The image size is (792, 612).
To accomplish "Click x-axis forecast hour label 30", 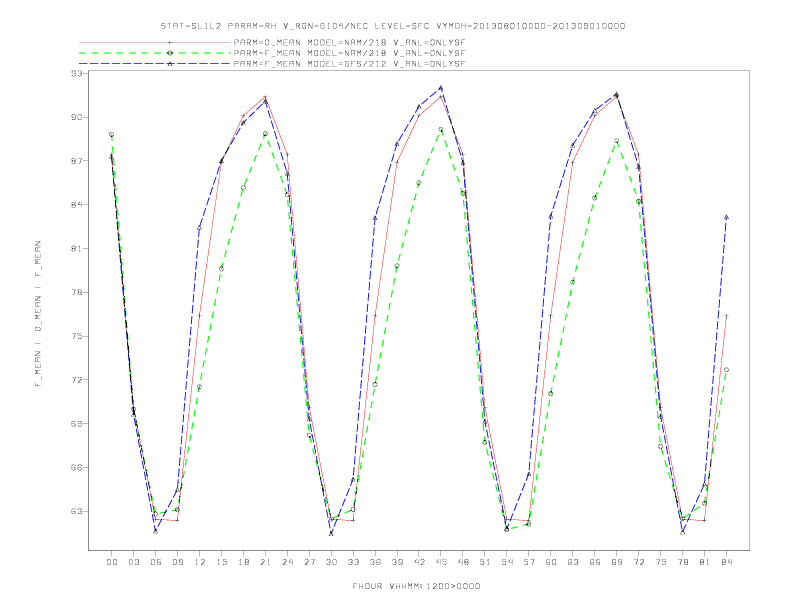I will tap(331, 562).
